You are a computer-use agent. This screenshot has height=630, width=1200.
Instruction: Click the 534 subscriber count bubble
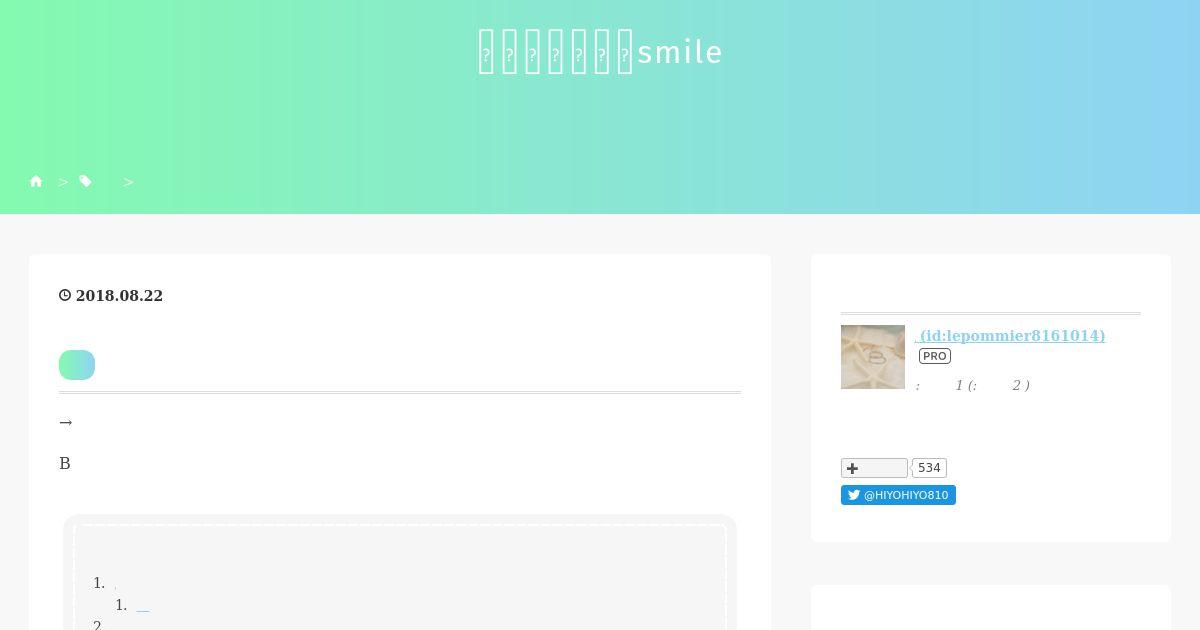tap(929, 468)
